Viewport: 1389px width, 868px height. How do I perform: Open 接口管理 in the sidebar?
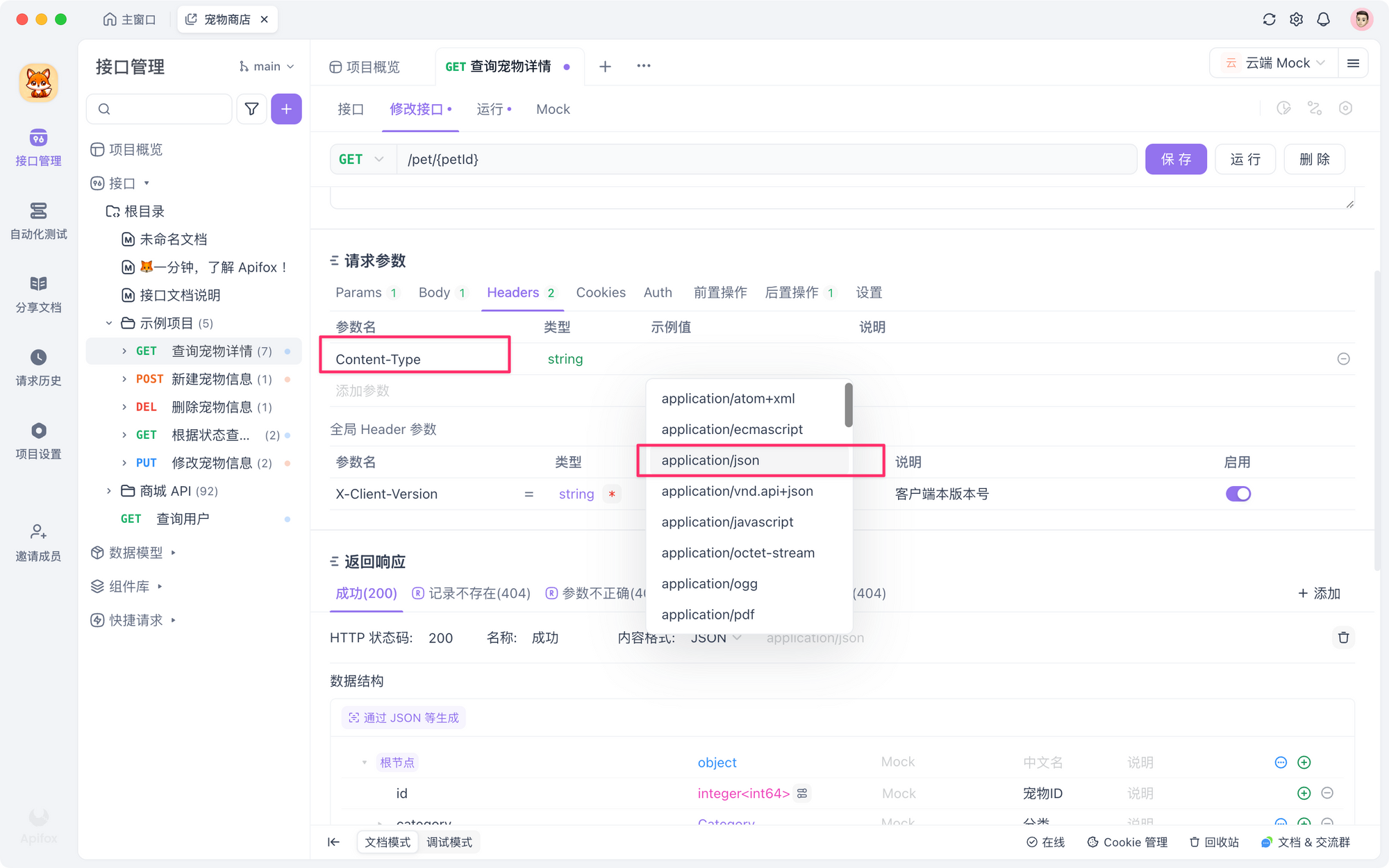38,148
